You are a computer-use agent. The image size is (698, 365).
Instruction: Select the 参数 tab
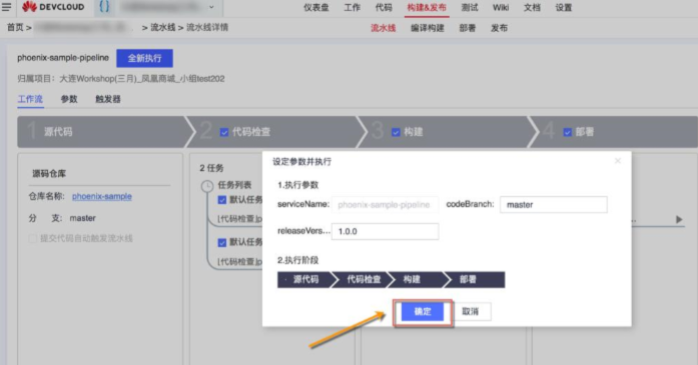tap(69, 99)
